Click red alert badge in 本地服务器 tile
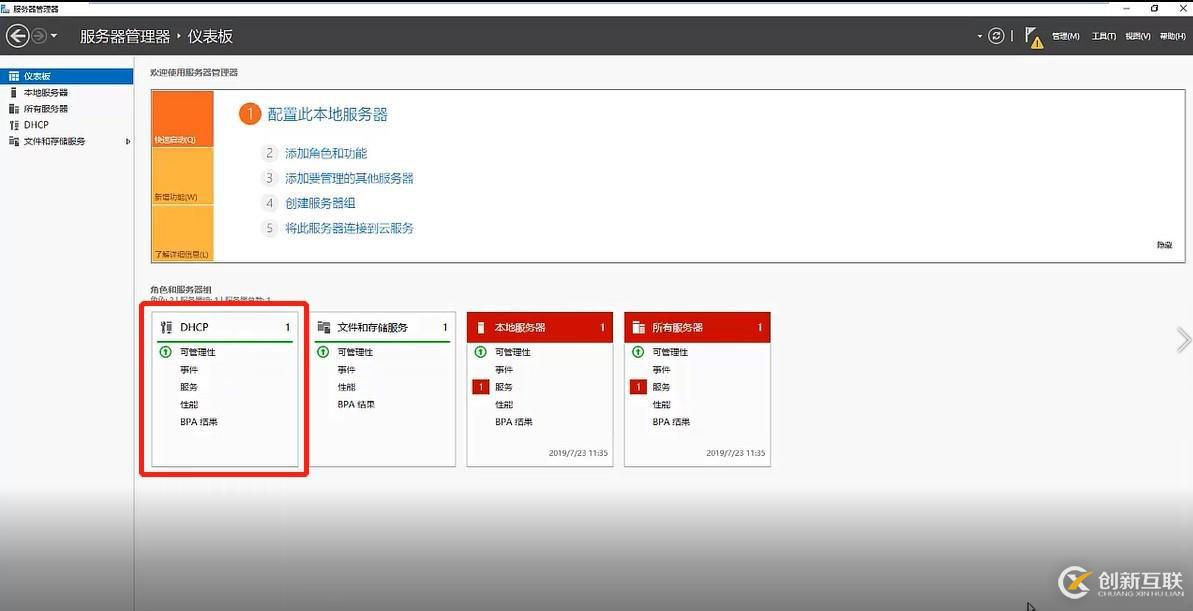This screenshot has height=611, width=1193. pyautogui.click(x=480, y=387)
